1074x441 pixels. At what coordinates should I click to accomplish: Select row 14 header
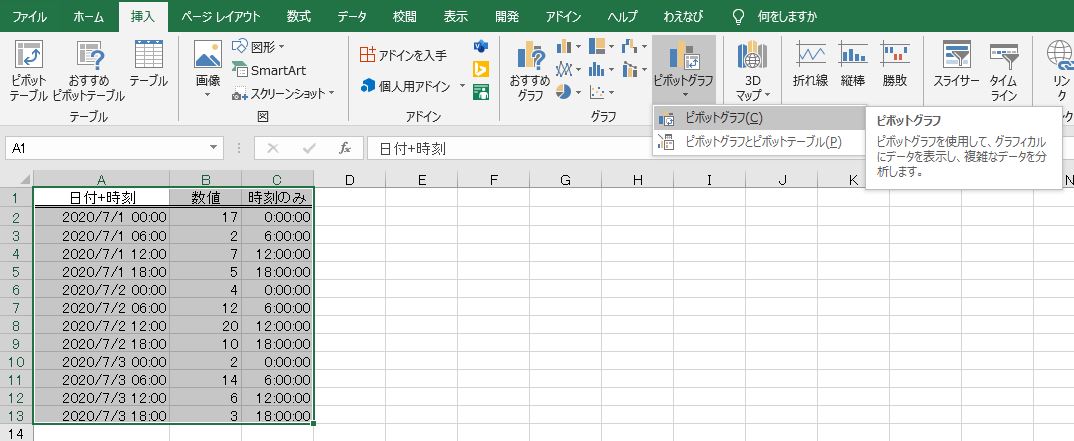16,433
